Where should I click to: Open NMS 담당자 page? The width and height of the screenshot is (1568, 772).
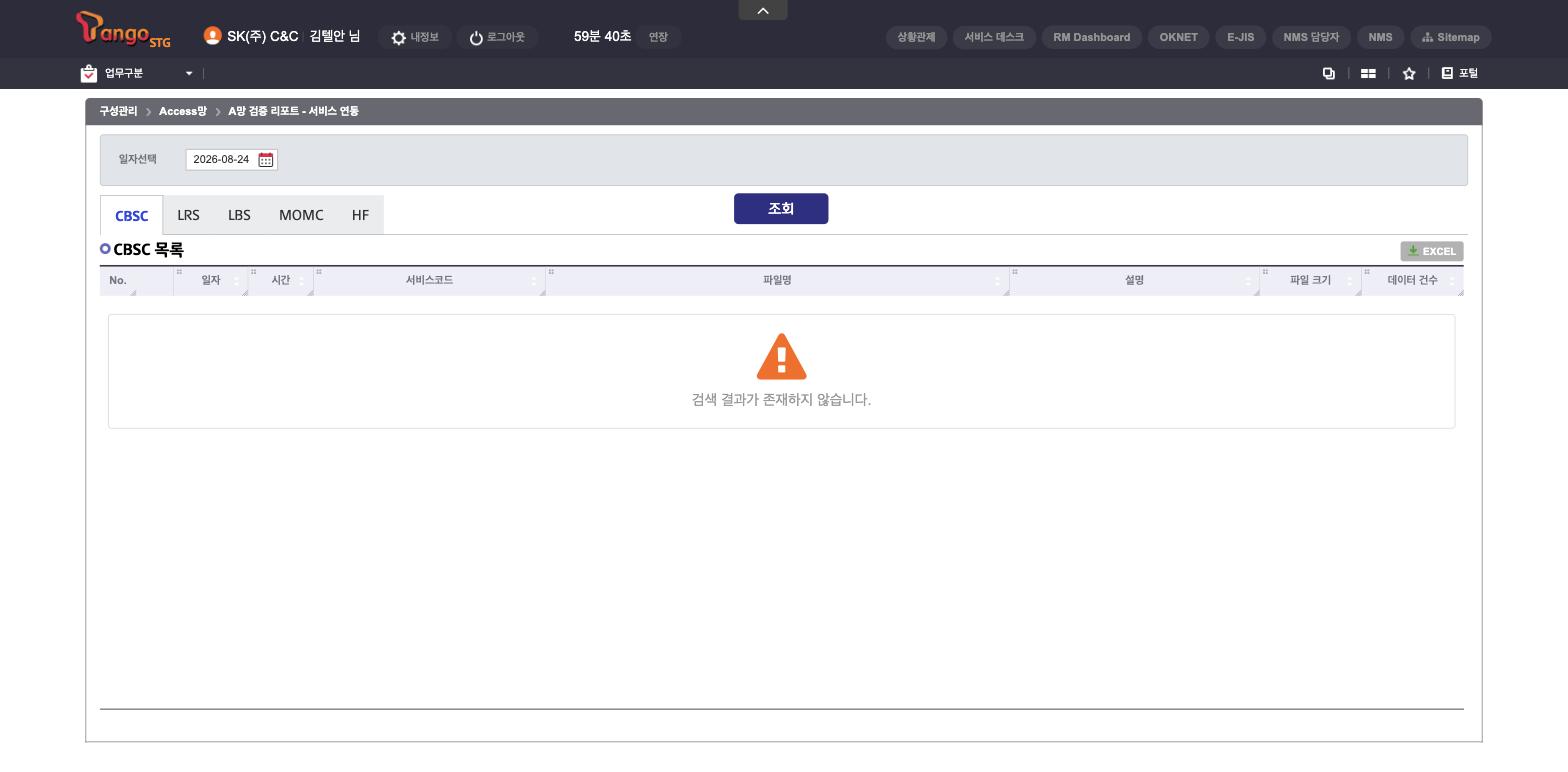click(x=1311, y=37)
